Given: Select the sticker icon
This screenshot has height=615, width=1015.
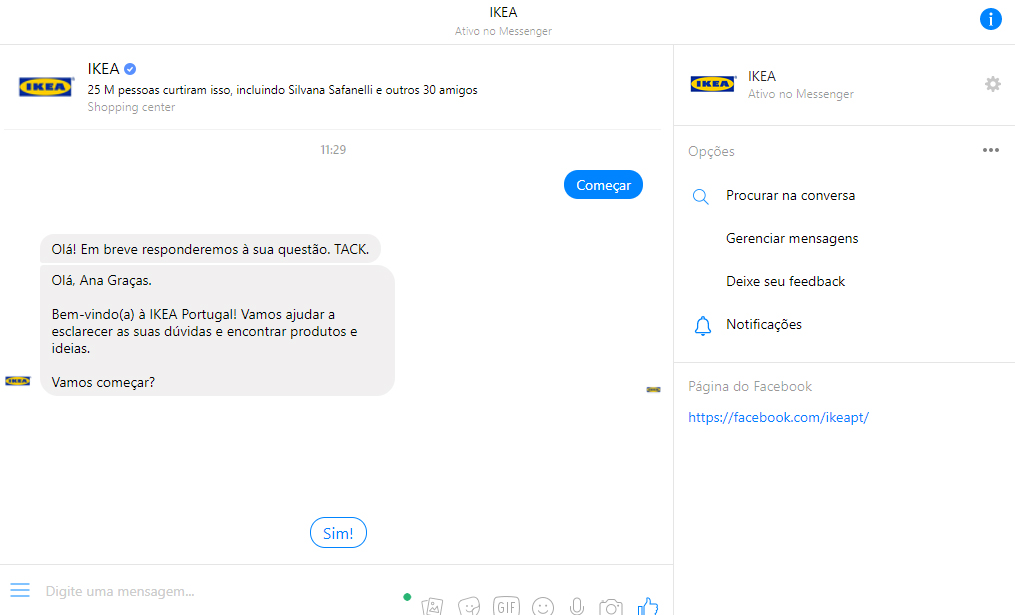Looking at the screenshot, I should 469,605.
